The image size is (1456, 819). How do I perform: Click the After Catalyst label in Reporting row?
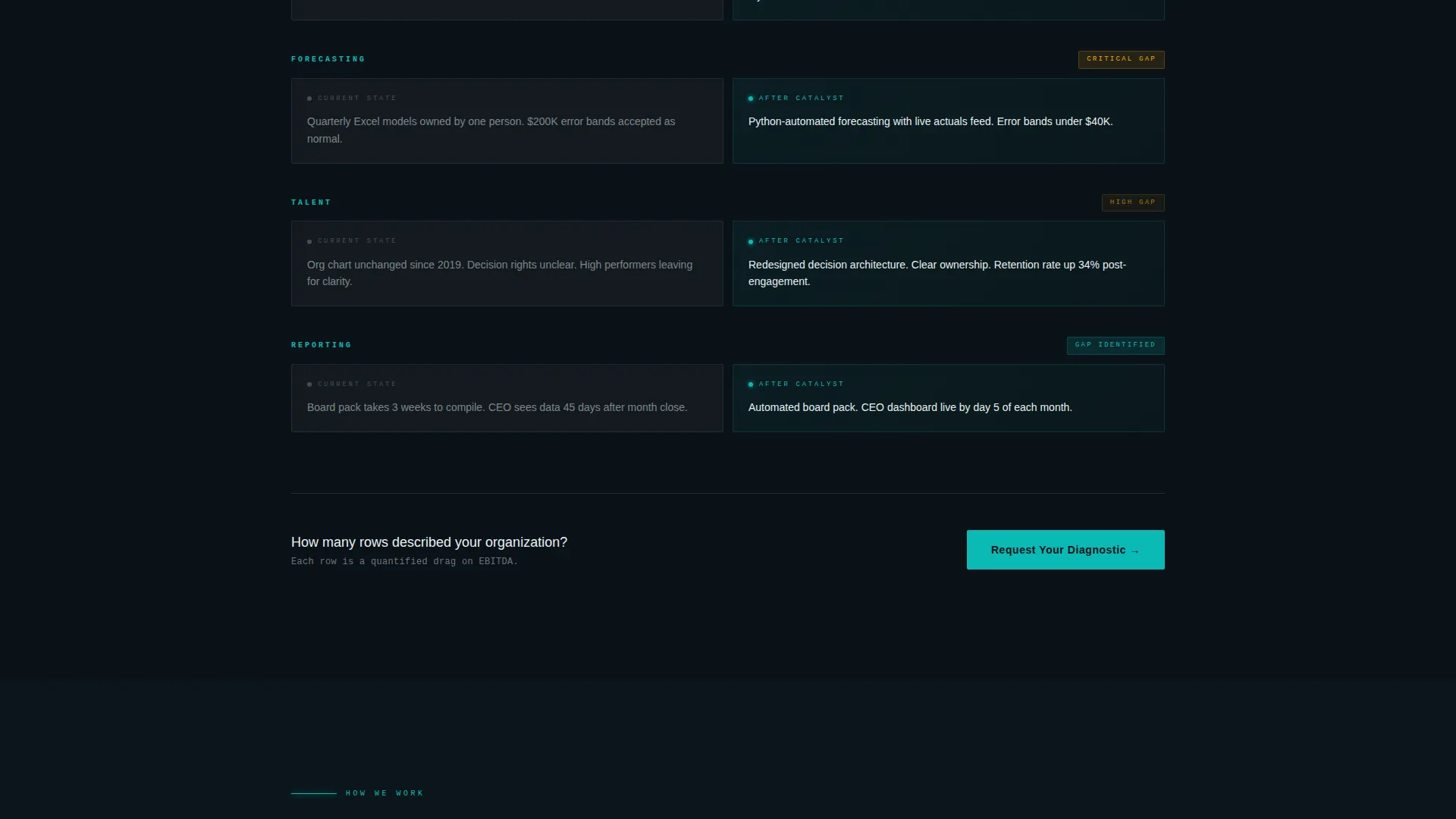click(x=802, y=384)
